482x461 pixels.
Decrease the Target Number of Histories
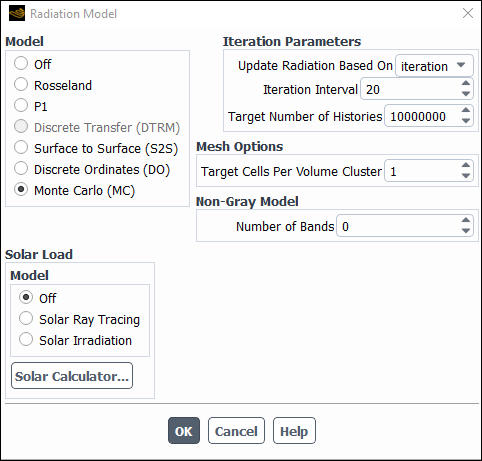coord(466,121)
